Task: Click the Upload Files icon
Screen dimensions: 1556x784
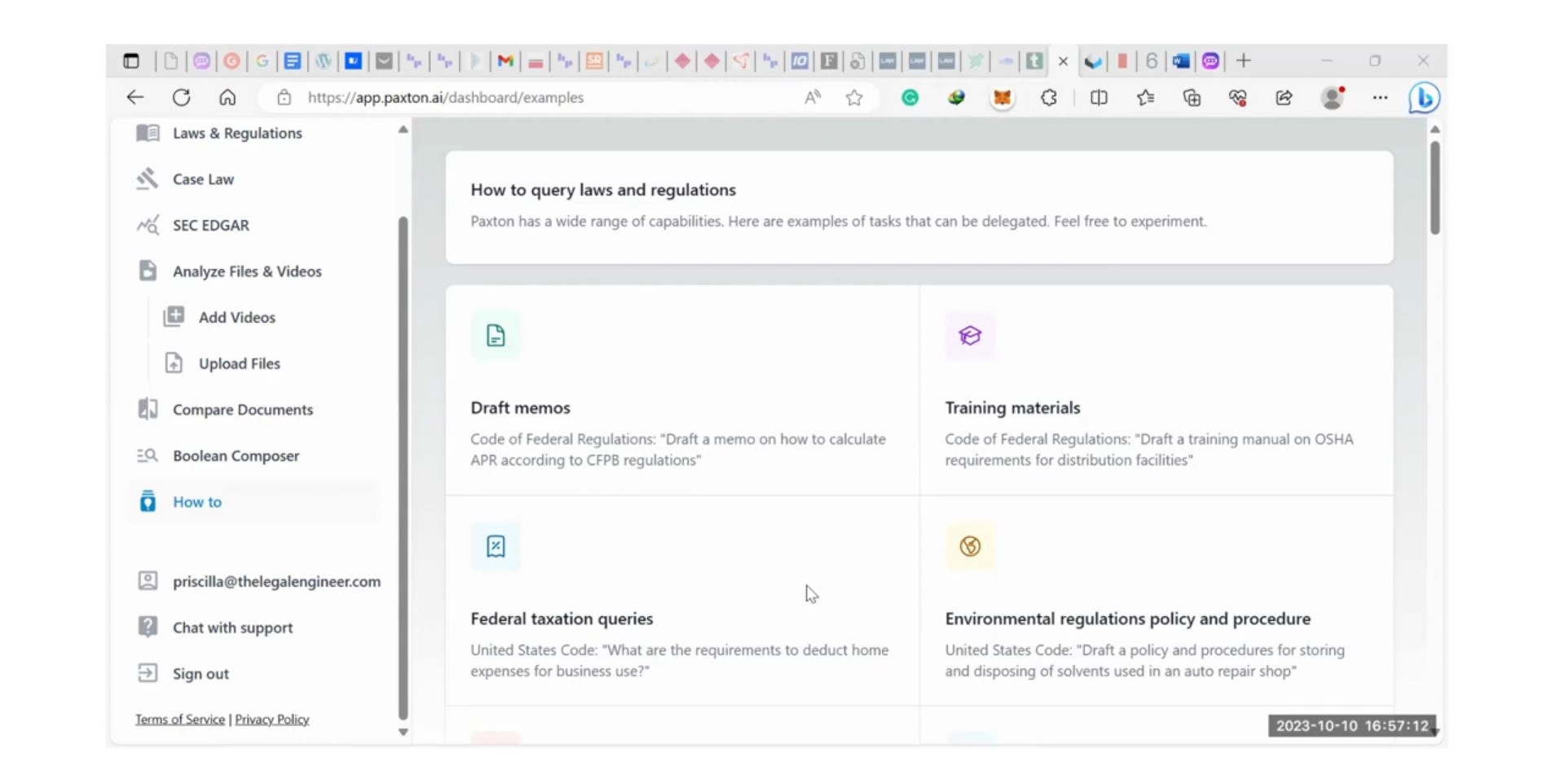Action: point(174,363)
